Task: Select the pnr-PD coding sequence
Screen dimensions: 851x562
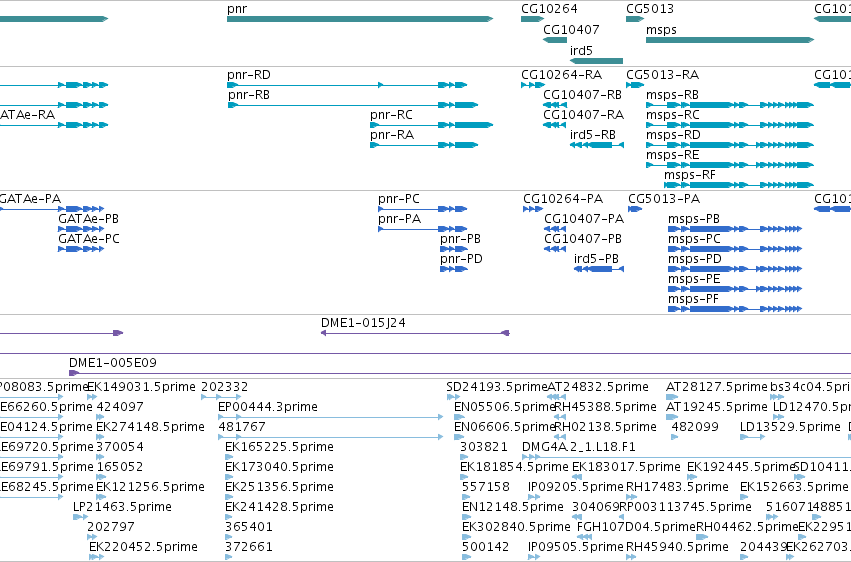Action: click(454, 269)
